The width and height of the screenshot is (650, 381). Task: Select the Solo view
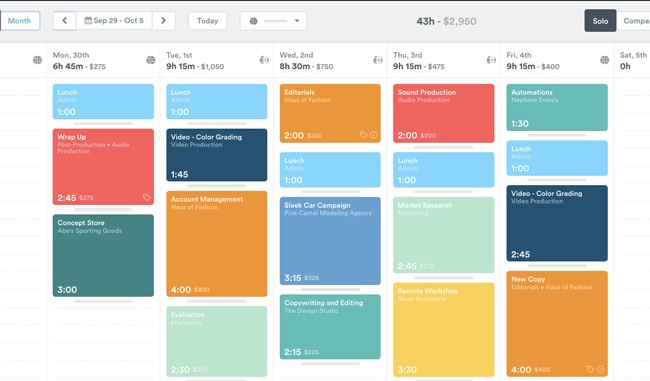[600, 21]
